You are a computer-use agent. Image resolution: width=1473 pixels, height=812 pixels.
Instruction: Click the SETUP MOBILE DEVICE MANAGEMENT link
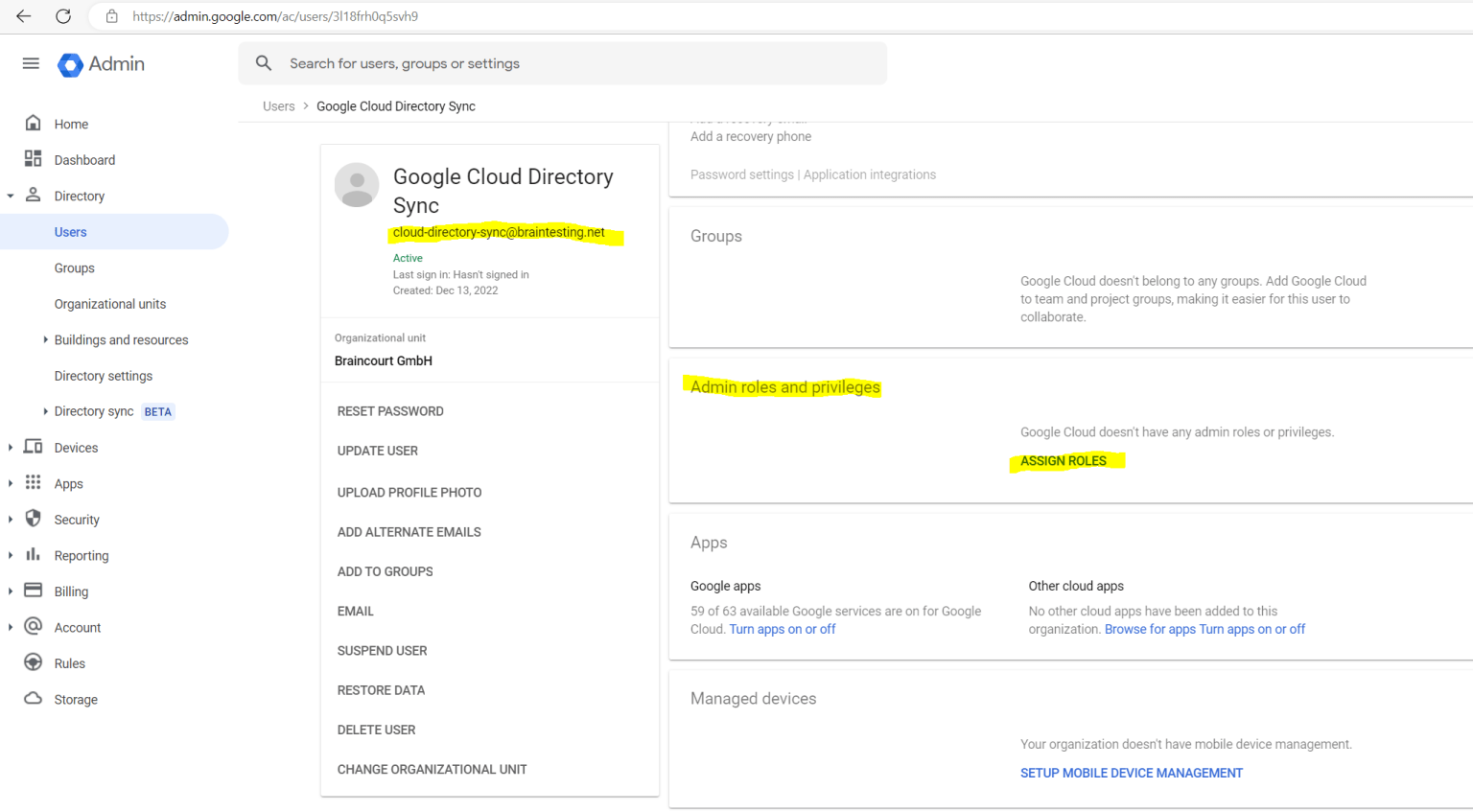(x=1131, y=773)
